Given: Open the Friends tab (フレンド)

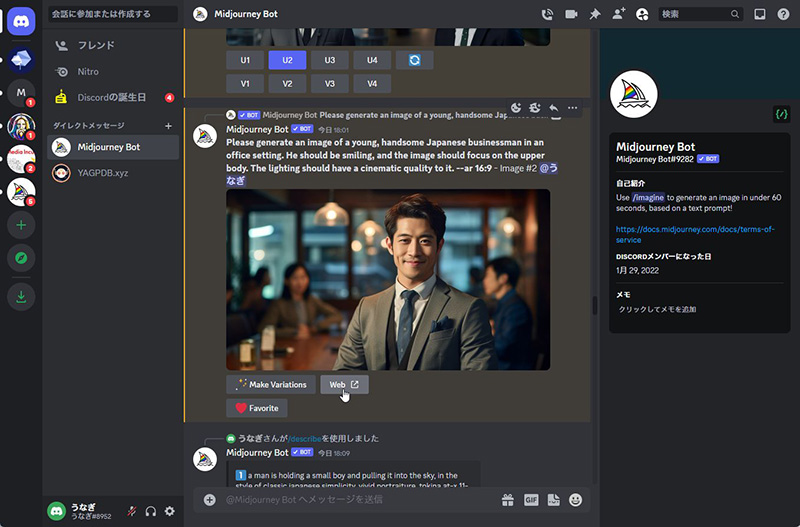Looking at the screenshot, I should pos(95,45).
